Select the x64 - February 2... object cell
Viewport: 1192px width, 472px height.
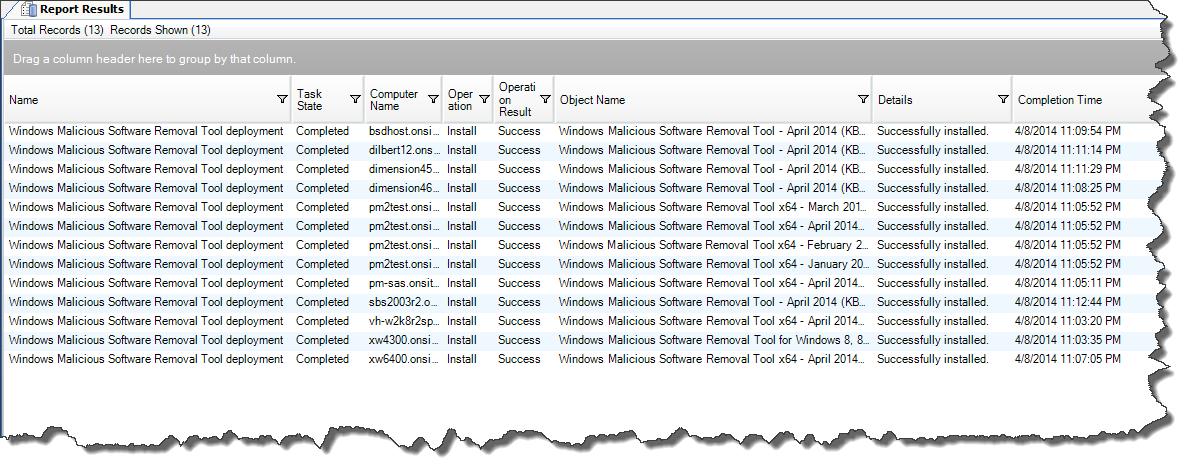714,245
